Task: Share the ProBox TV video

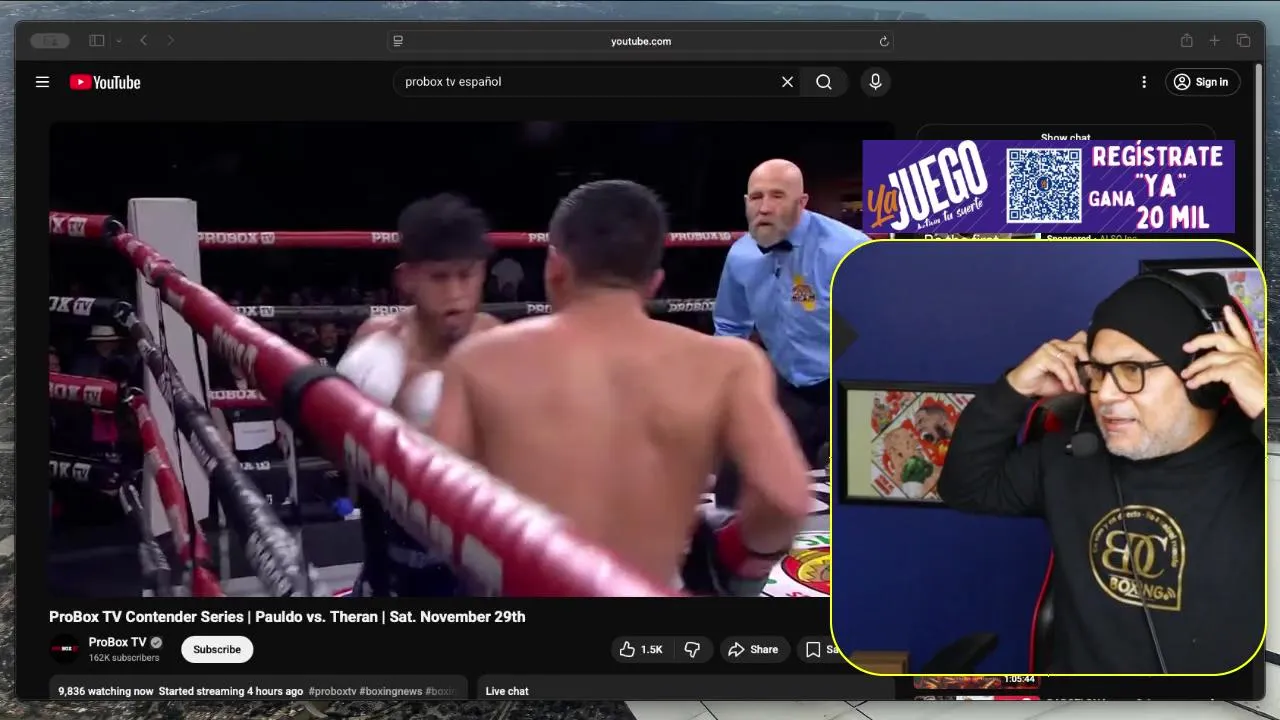Action: pos(753,649)
